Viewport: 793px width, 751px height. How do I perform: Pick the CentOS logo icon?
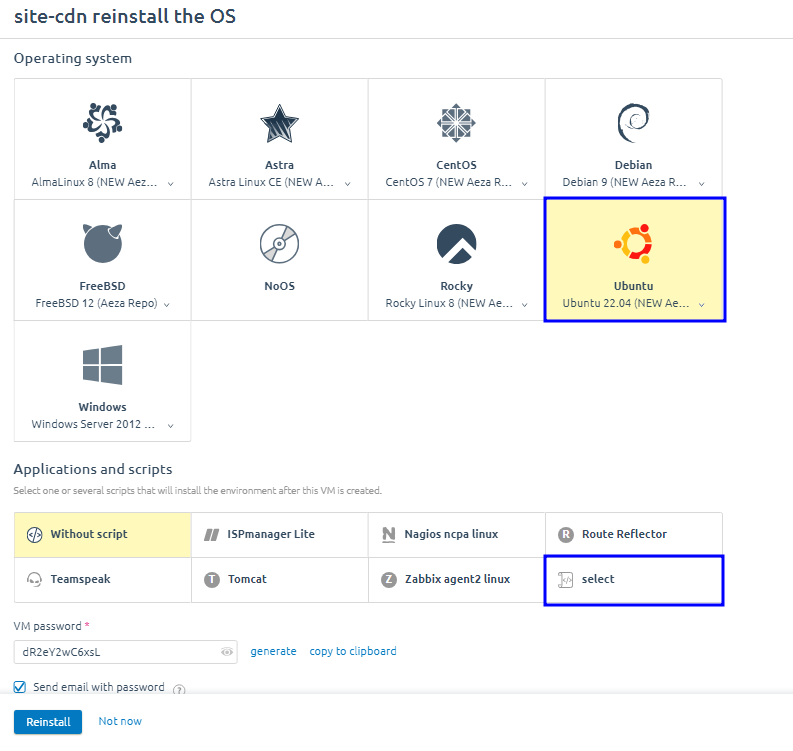[456, 123]
